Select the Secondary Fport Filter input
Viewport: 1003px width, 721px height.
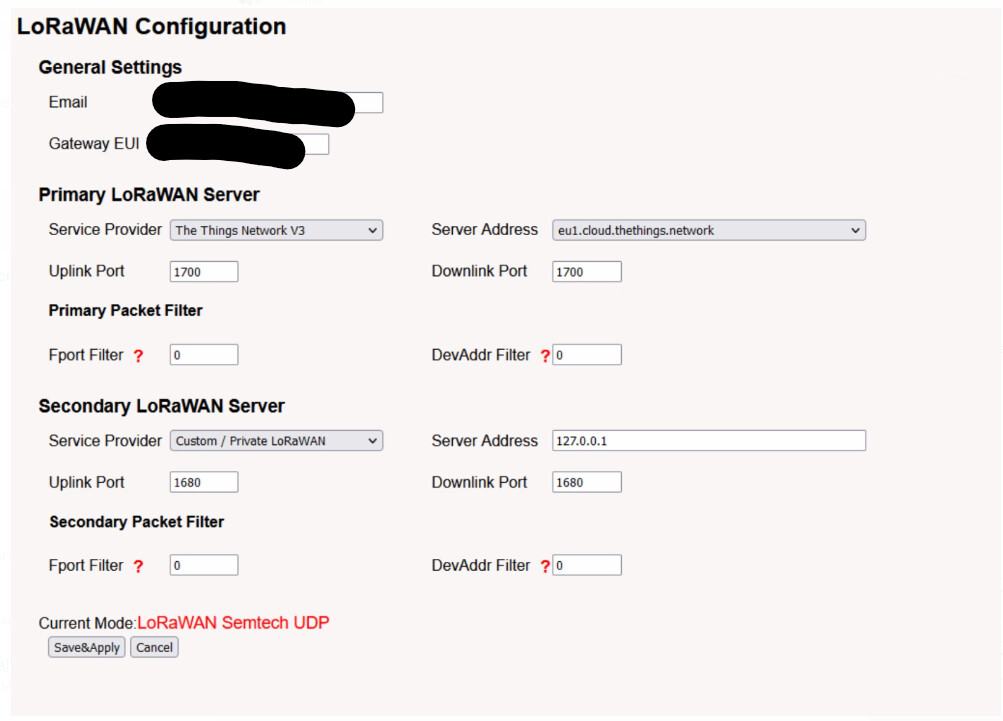point(204,566)
